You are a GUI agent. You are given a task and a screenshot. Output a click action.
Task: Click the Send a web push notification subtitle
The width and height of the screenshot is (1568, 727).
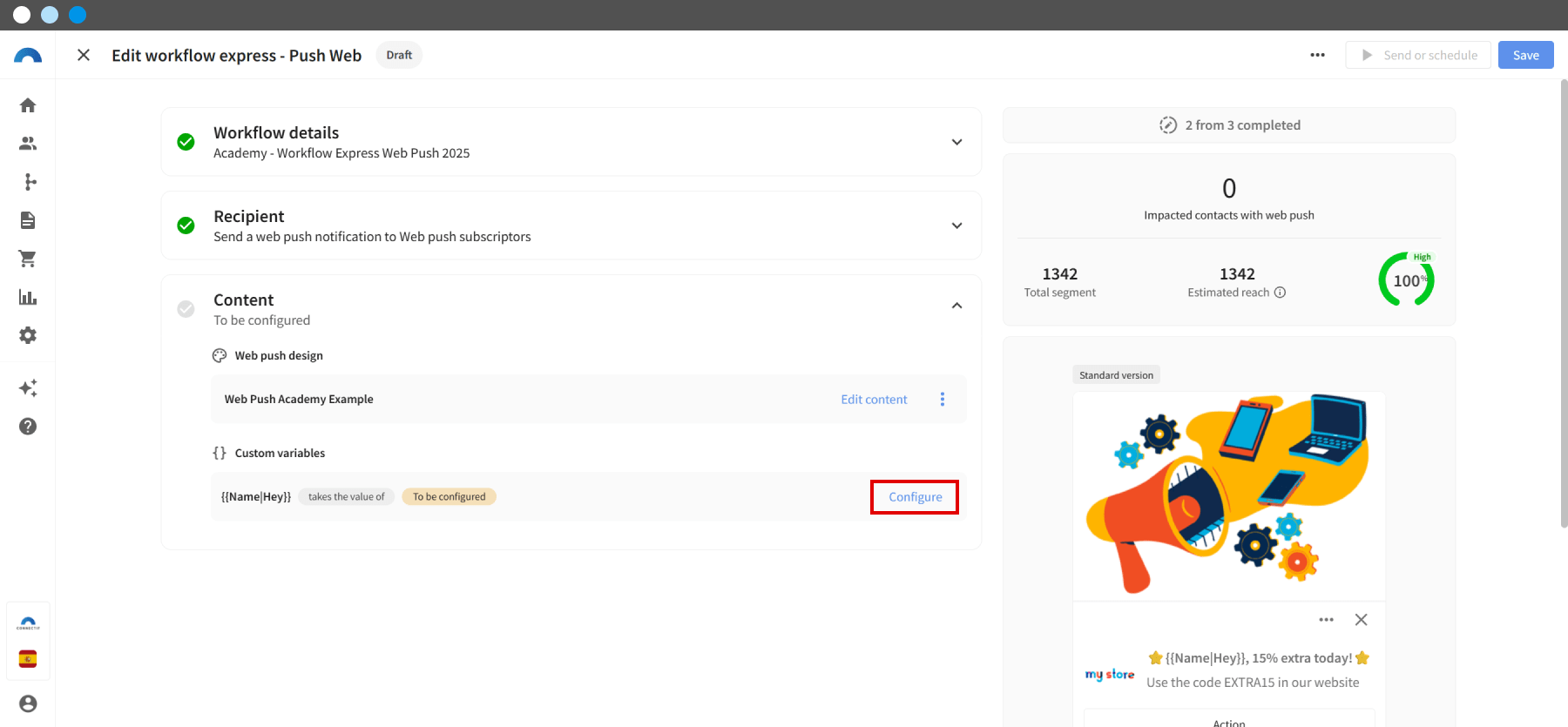click(372, 237)
